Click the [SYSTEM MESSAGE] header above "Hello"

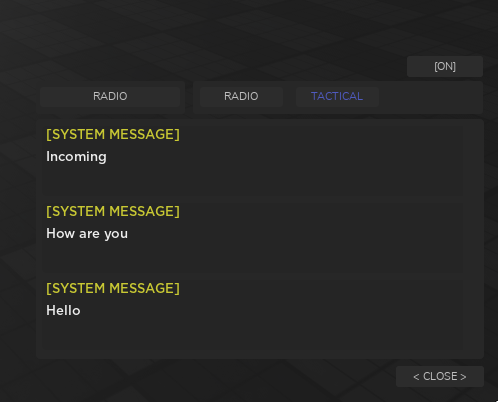pyautogui.click(x=113, y=288)
